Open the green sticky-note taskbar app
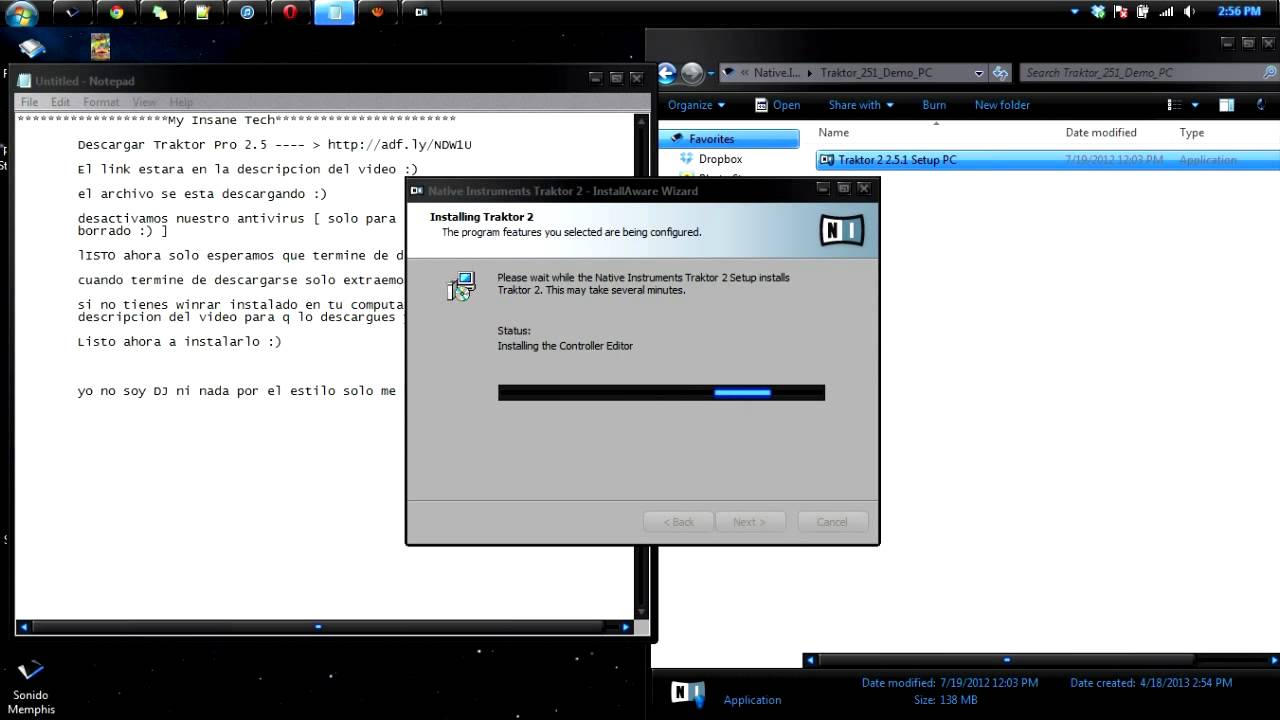This screenshot has height=720, width=1280. [203, 13]
